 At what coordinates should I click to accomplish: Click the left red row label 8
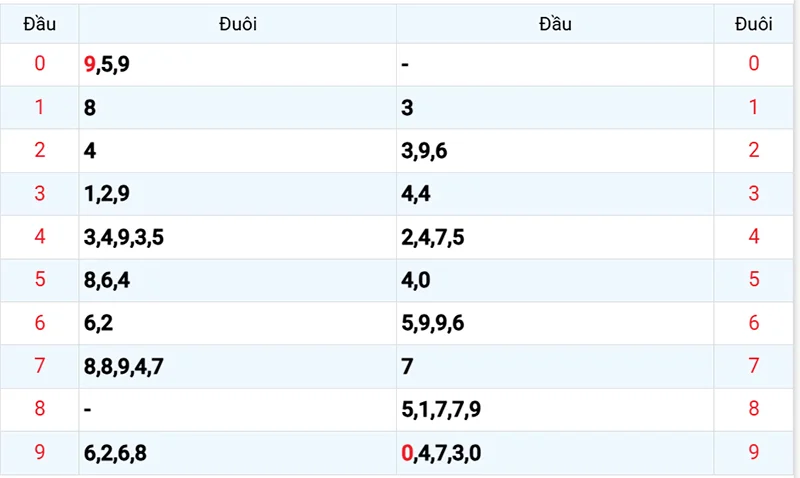40,409
